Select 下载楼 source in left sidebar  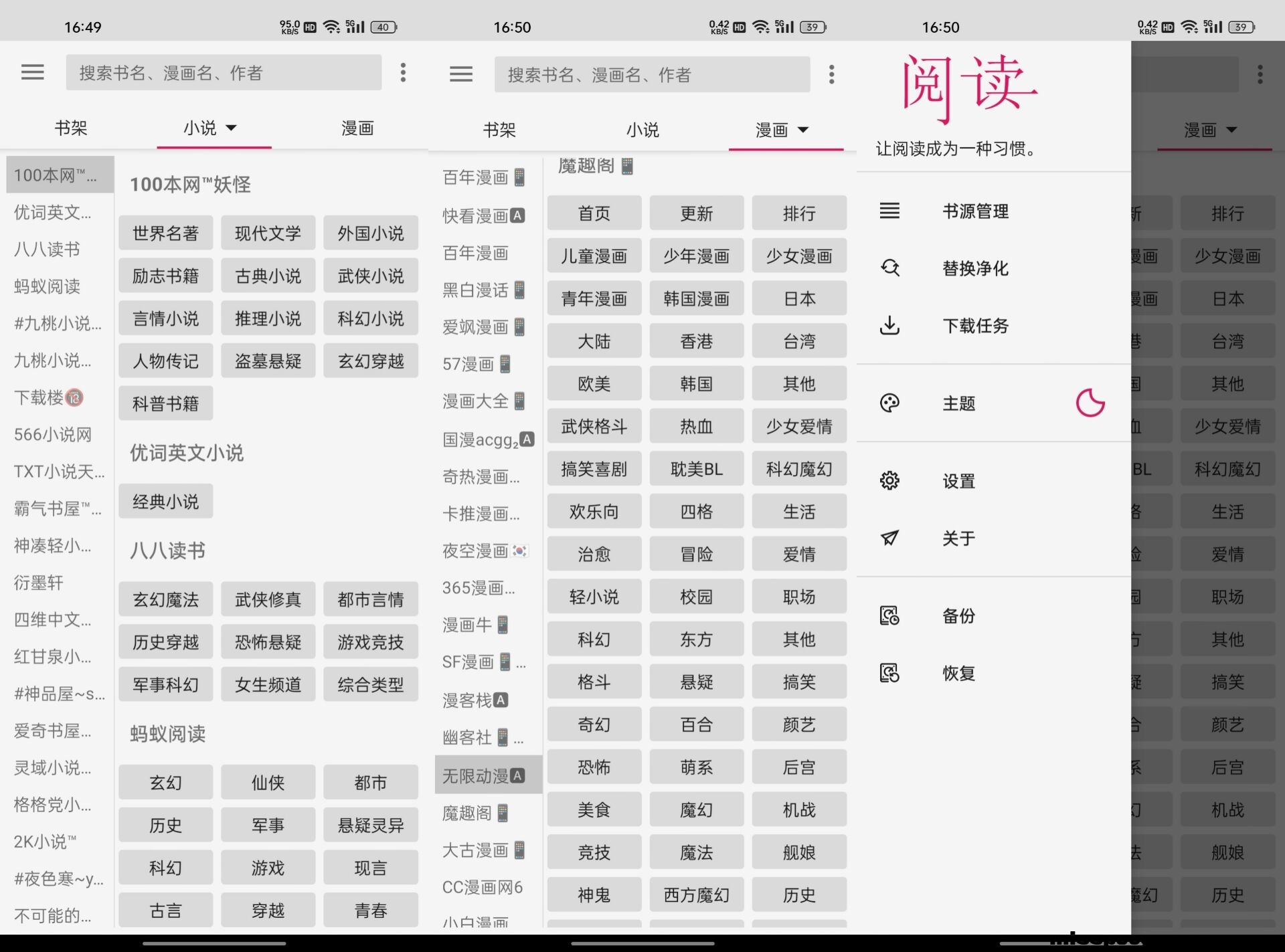(60, 397)
